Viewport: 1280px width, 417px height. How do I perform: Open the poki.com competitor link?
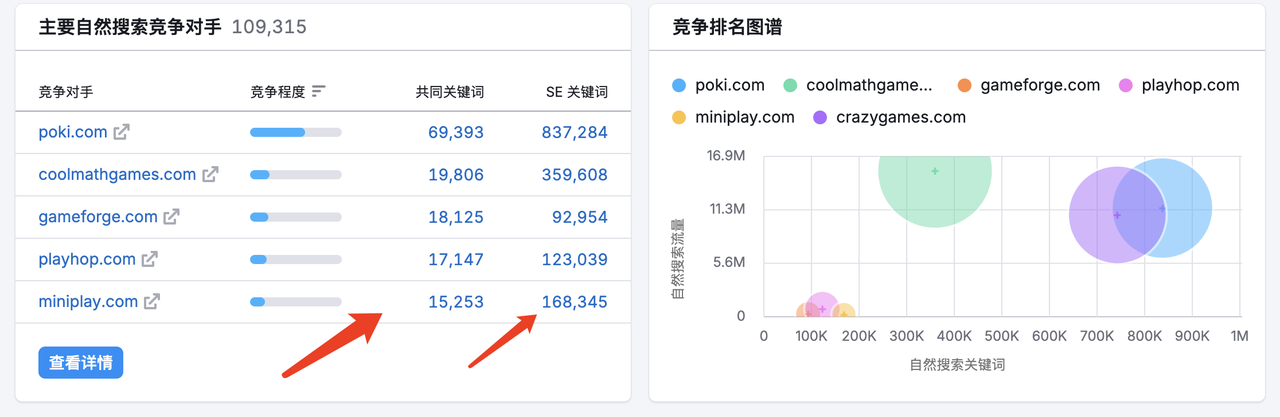point(73,132)
